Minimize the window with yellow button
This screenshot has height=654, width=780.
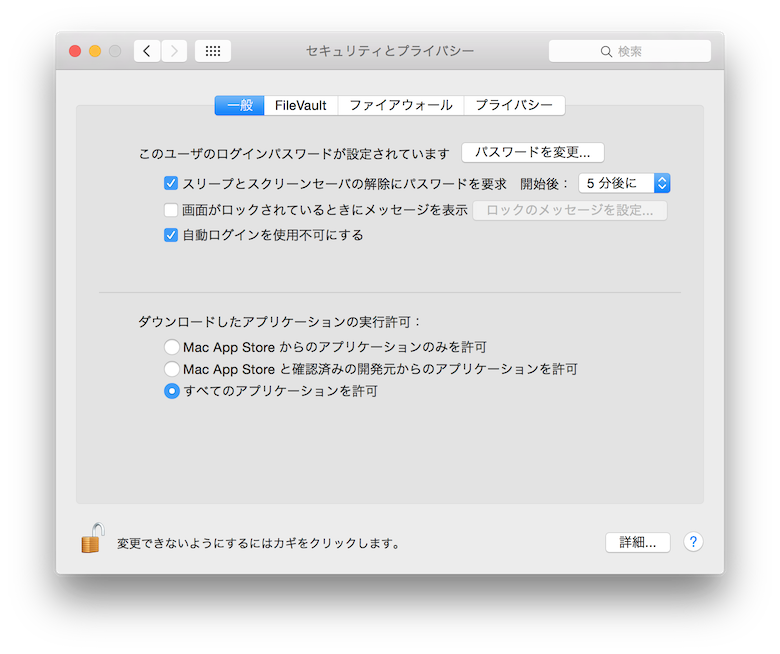(95, 51)
